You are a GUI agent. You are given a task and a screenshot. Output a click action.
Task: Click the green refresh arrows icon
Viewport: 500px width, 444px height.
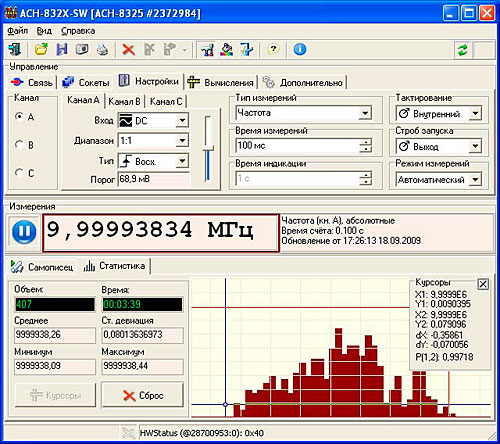tap(462, 50)
